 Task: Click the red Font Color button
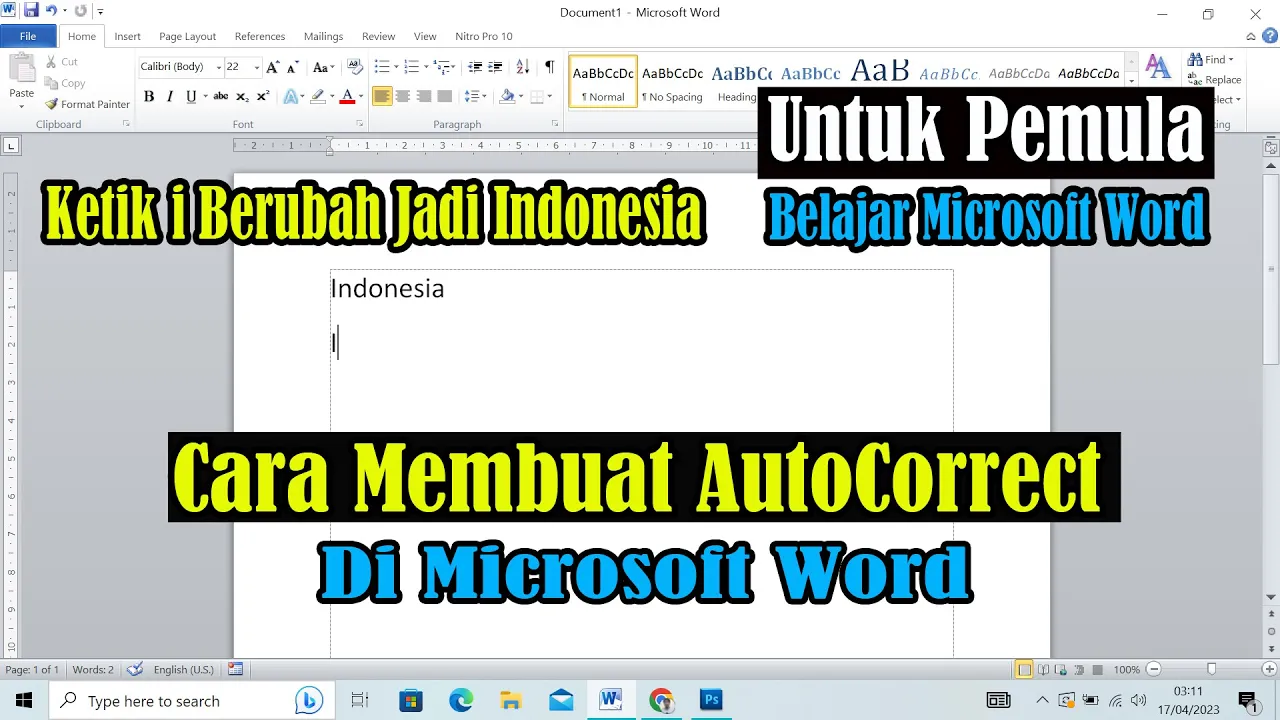346,96
